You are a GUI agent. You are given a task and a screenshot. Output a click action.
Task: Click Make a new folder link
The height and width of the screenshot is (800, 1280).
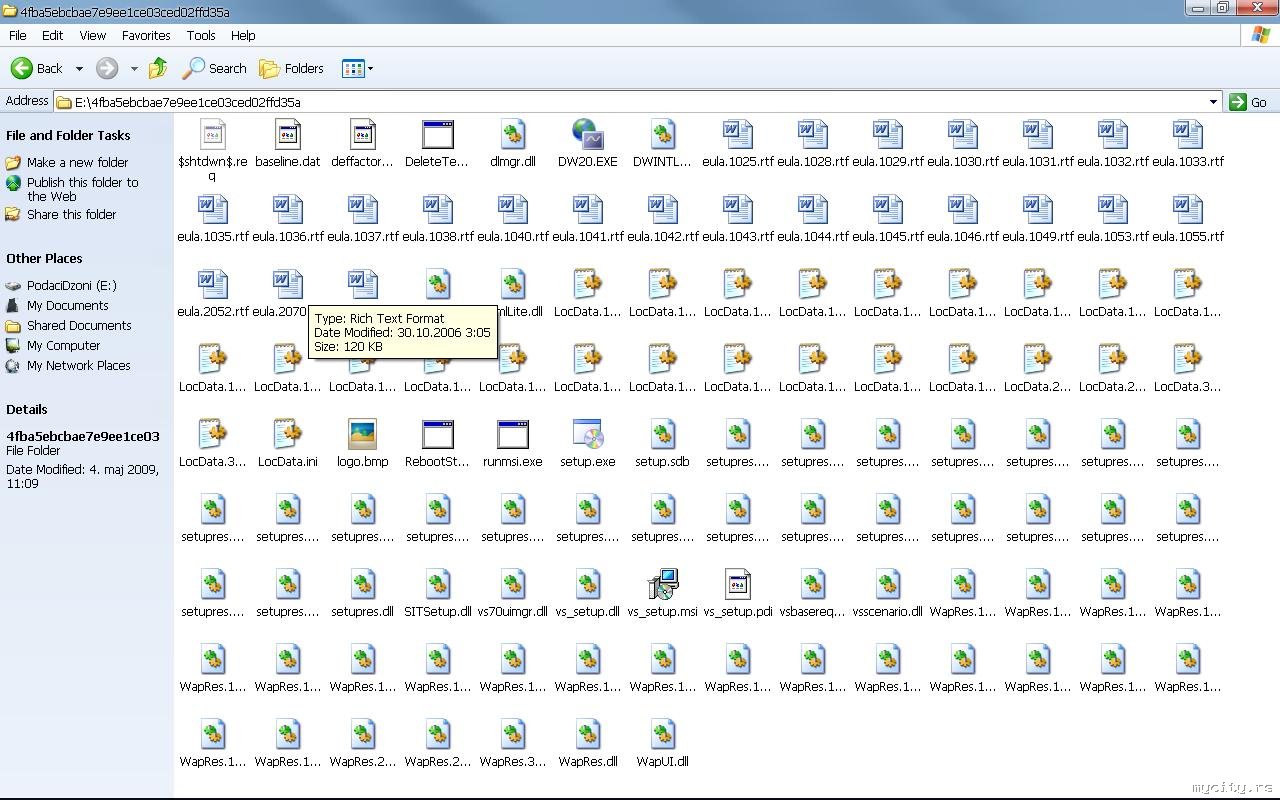[77, 162]
